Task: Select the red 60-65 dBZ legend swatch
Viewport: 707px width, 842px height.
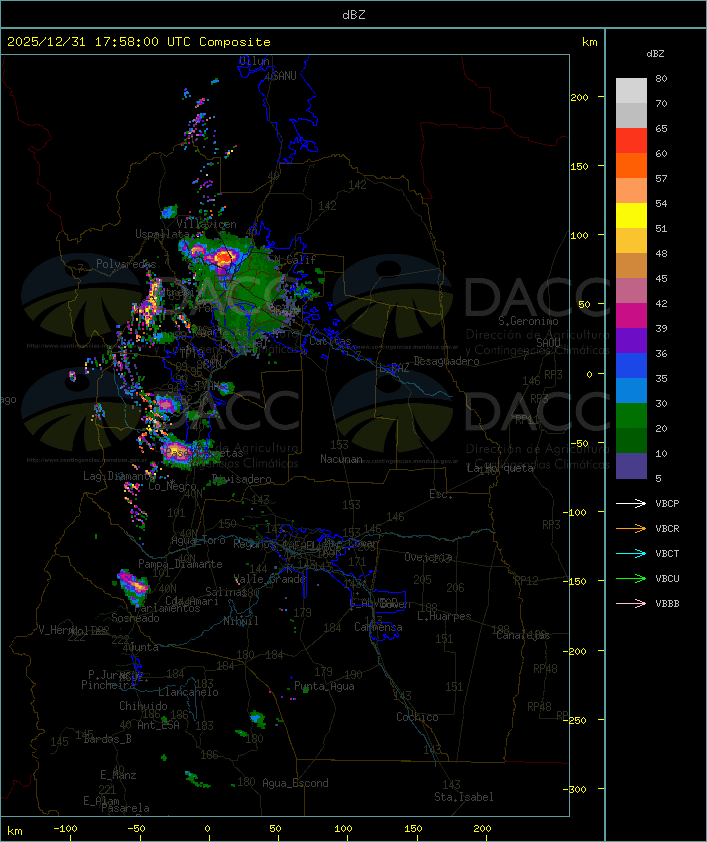Action: (x=631, y=141)
